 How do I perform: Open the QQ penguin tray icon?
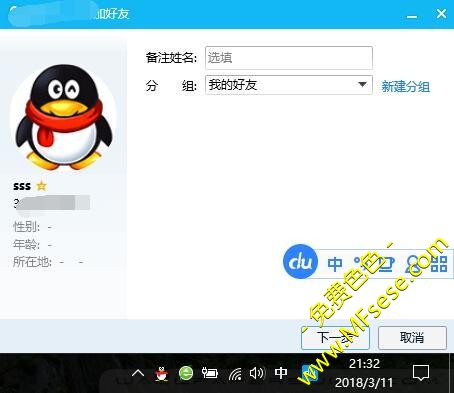click(x=162, y=373)
